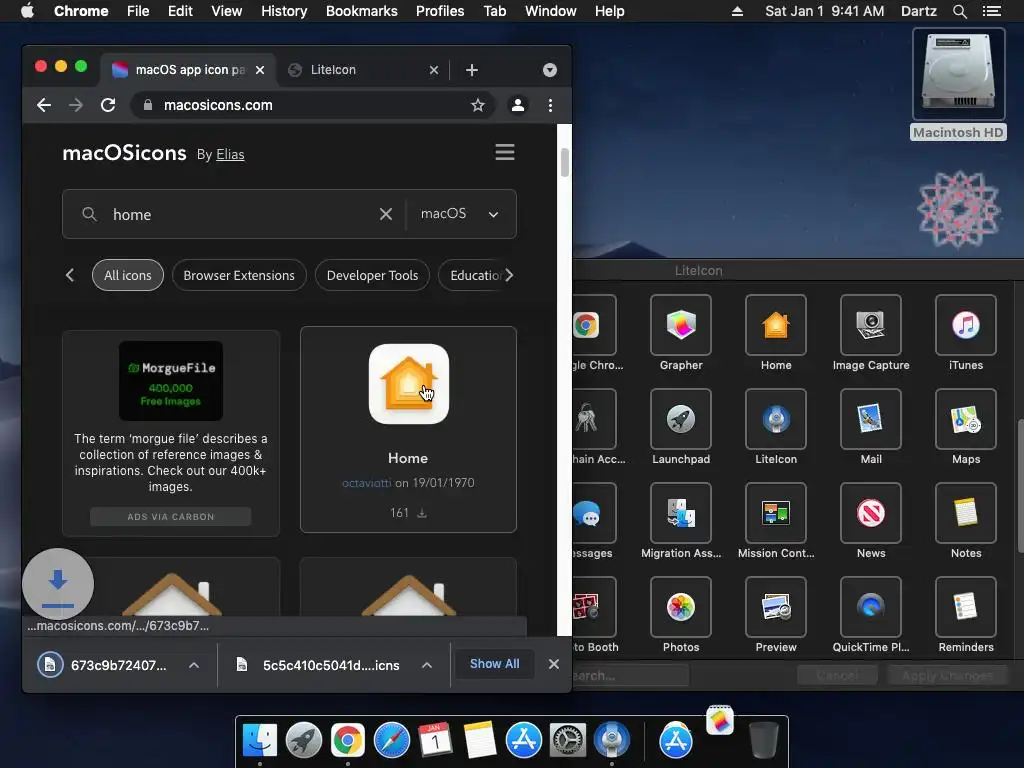Viewport: 1024px width, 768px height.
Task: Select the Notes icon in LiteIcon grid
Action: (x=965, y=513)
